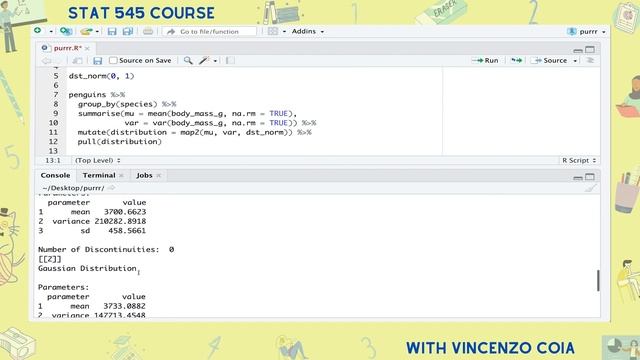This screenshot has width=640, height=360.
Task: Enable the Source on Save checkbox
Action: [x=113, y=60]
